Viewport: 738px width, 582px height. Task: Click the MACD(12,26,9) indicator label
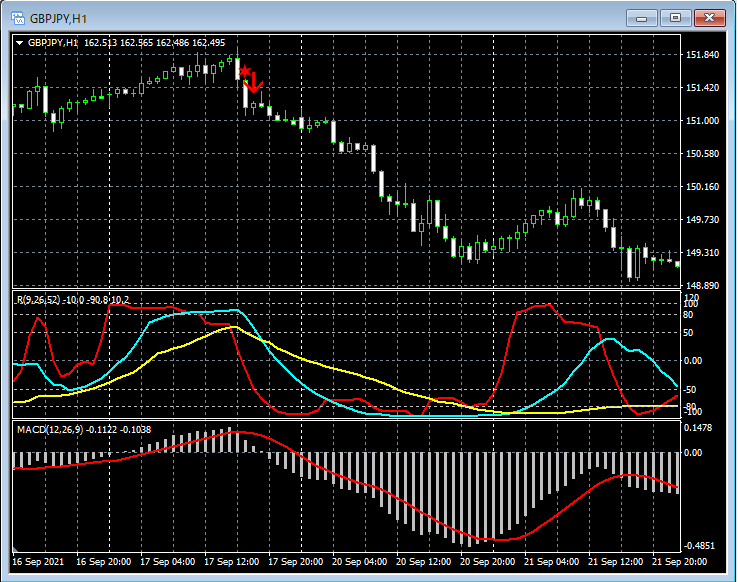84,430
